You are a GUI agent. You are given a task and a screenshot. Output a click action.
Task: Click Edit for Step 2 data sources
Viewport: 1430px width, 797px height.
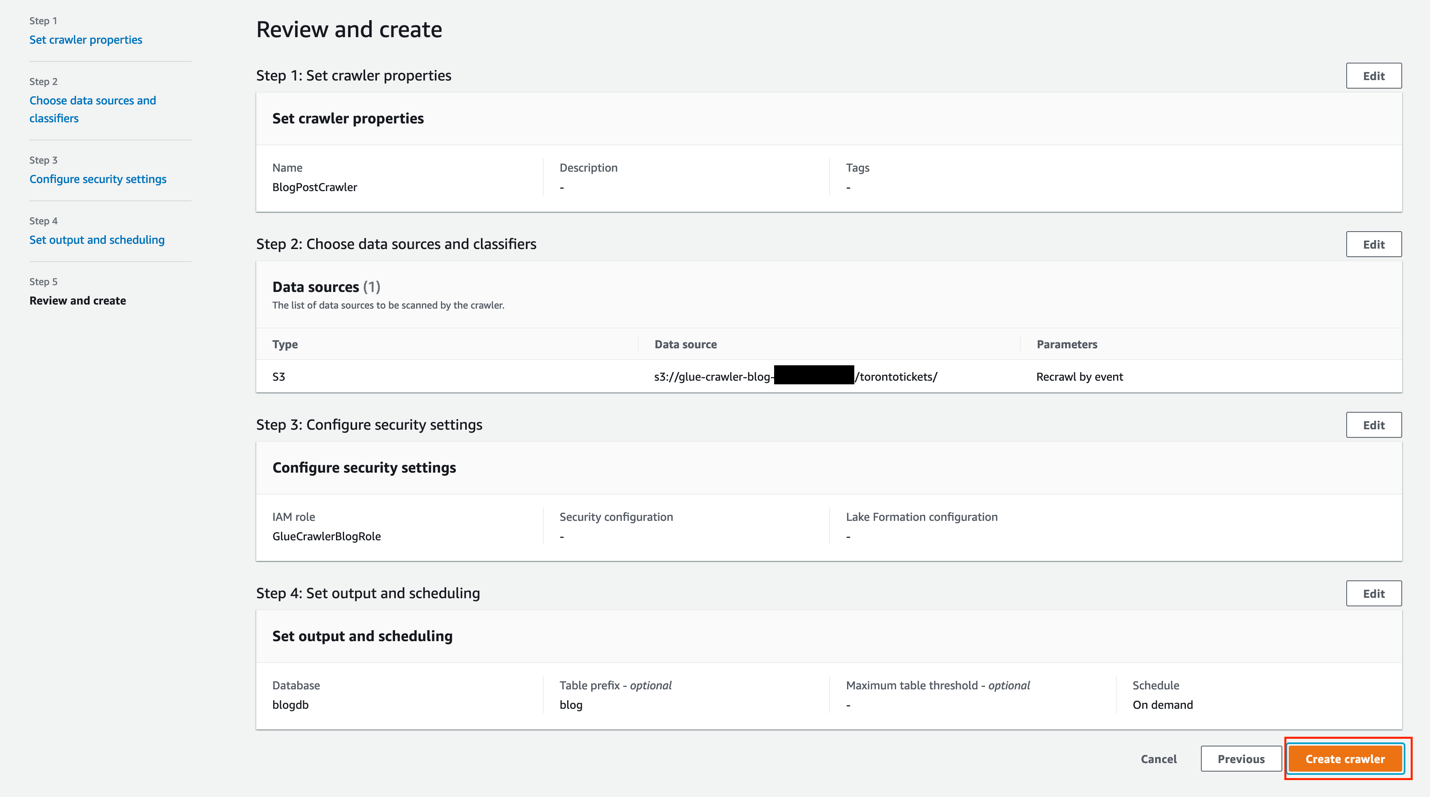point(1373,245)
